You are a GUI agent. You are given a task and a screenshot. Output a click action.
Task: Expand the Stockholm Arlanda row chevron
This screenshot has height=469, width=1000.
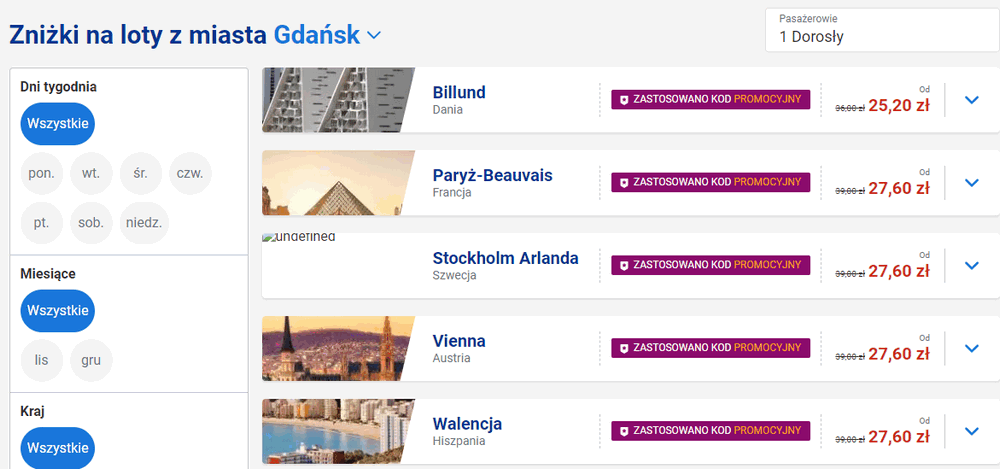pyautogui.click(x=971, y=266)
